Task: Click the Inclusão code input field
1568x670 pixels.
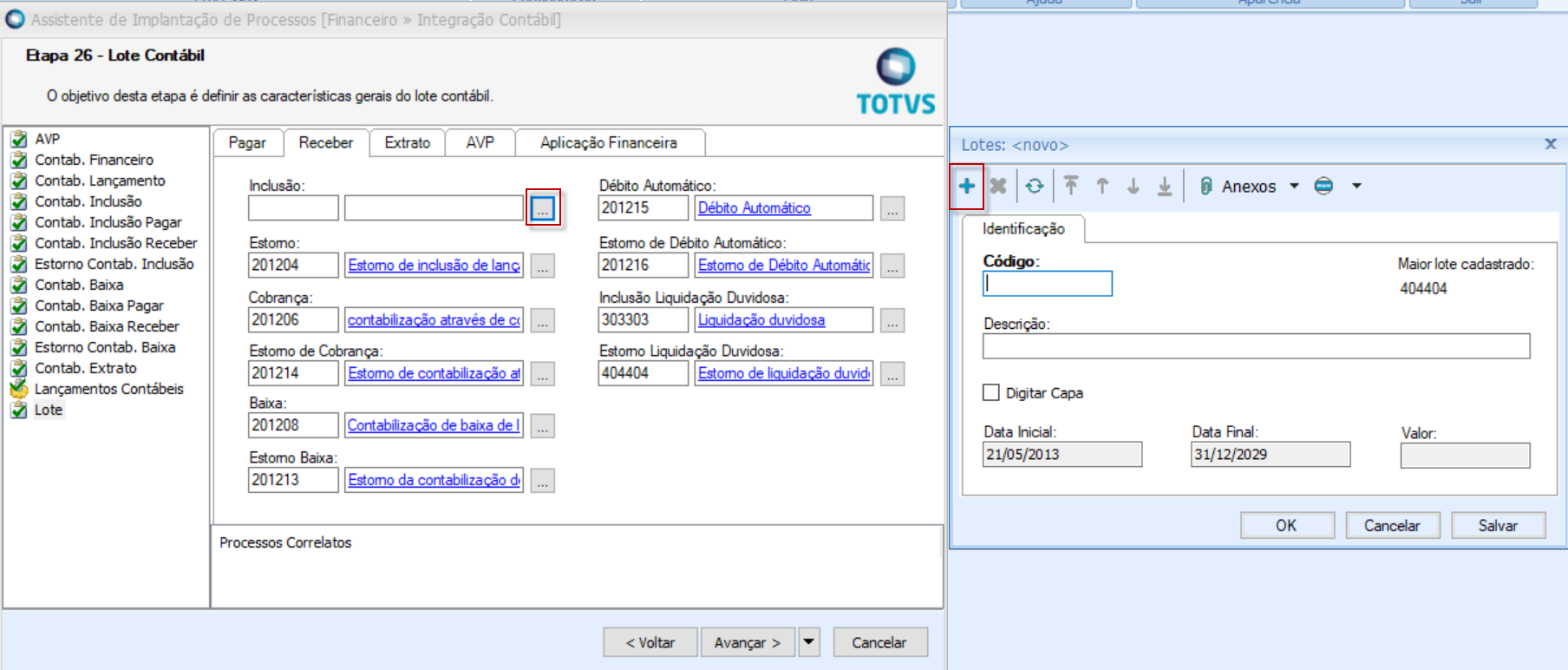Action: [x=293, y=208]
